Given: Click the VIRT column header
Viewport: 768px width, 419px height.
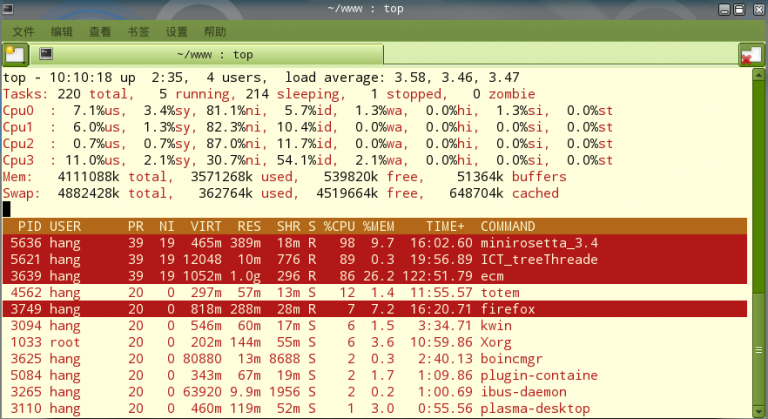Looking at the screenshot, I should (x=206, y=226).
